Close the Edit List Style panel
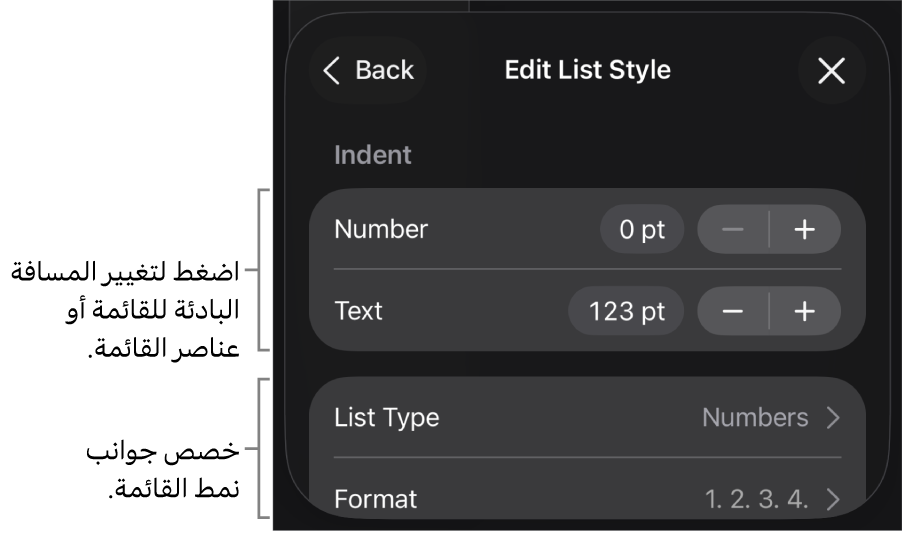The image size is (902, 534). pyautogui.click(x=831, y=70)
